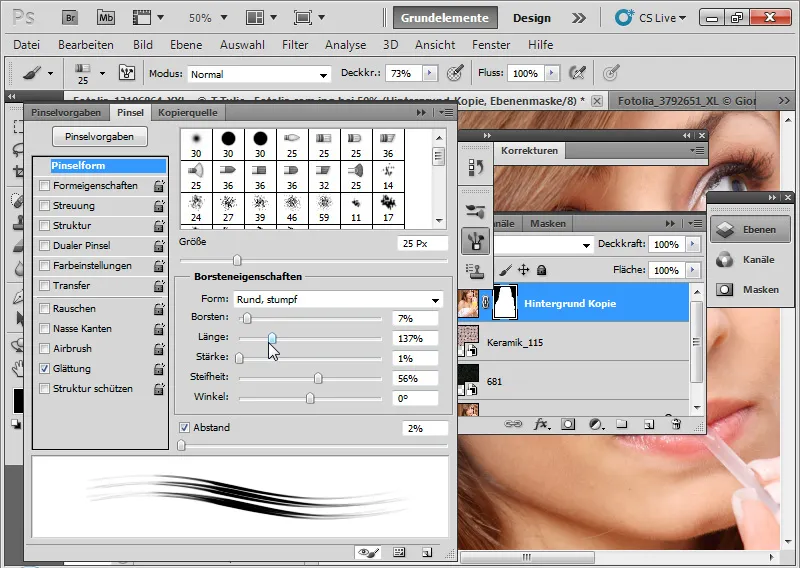This screenshot has height=568, width=800.
Task: Select Design workspace button
Action: (x=532, y=18)
